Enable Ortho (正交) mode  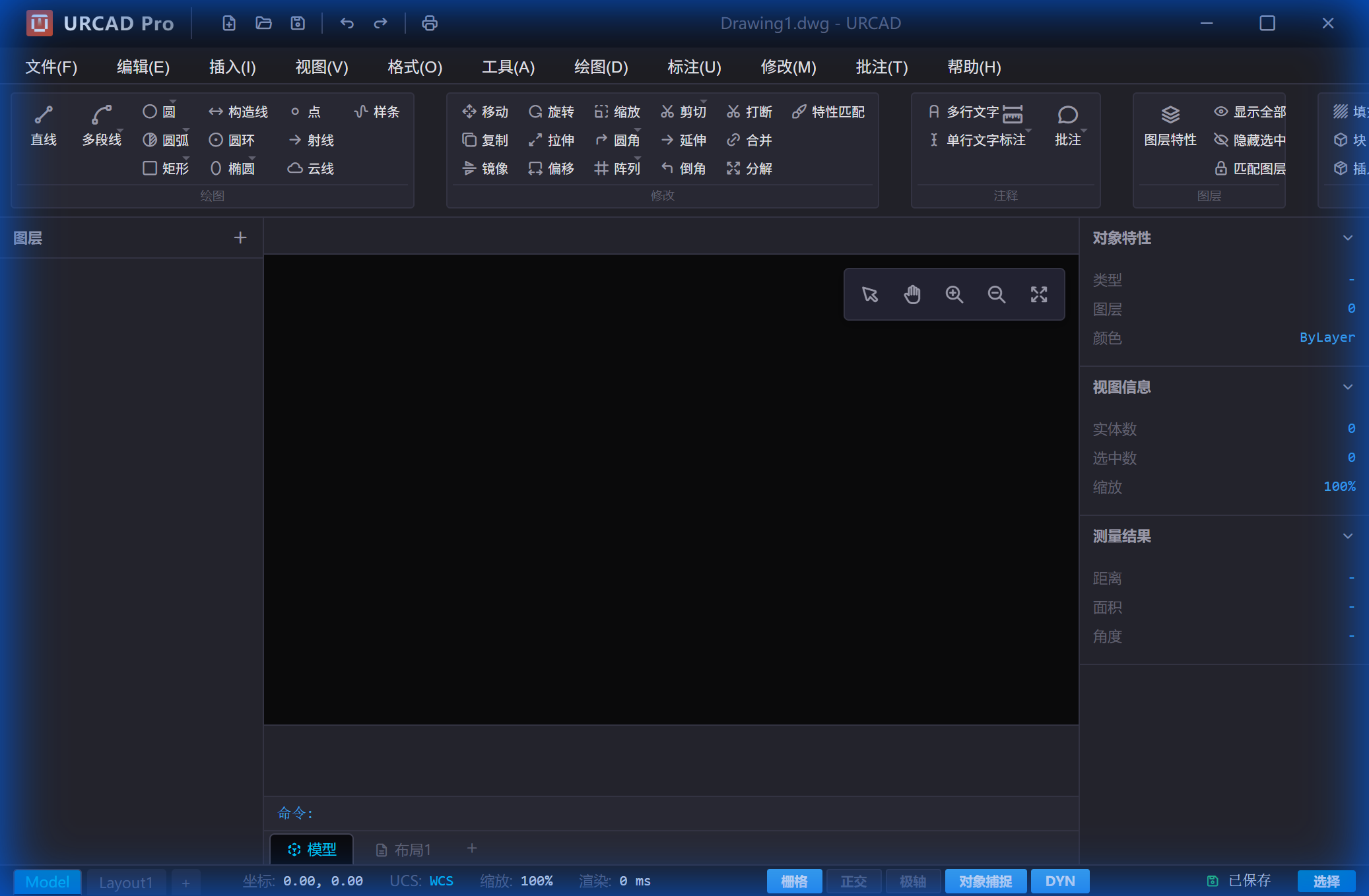(x=853, y=881)
